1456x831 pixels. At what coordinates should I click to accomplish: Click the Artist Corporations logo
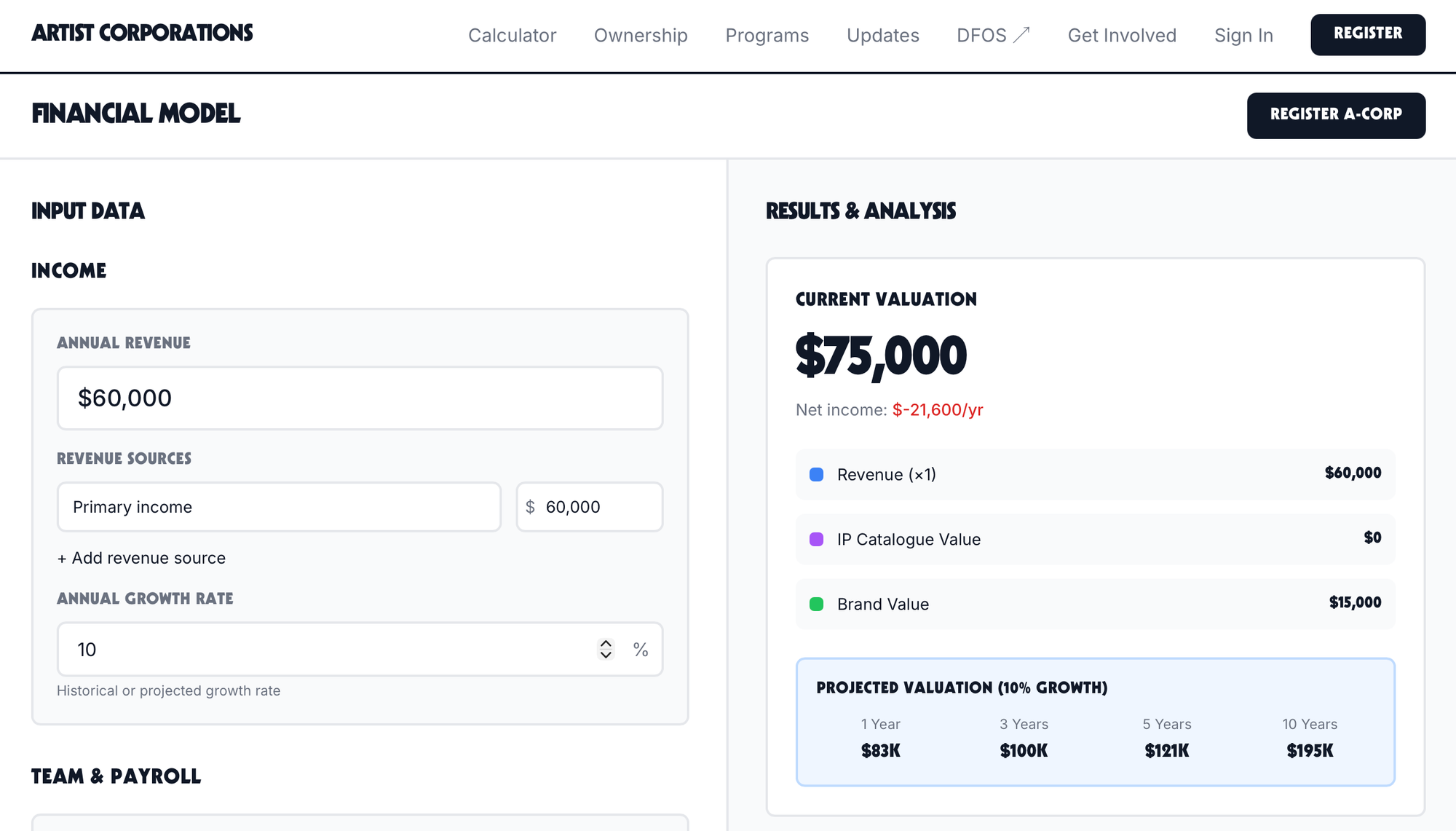coord(142,33)
